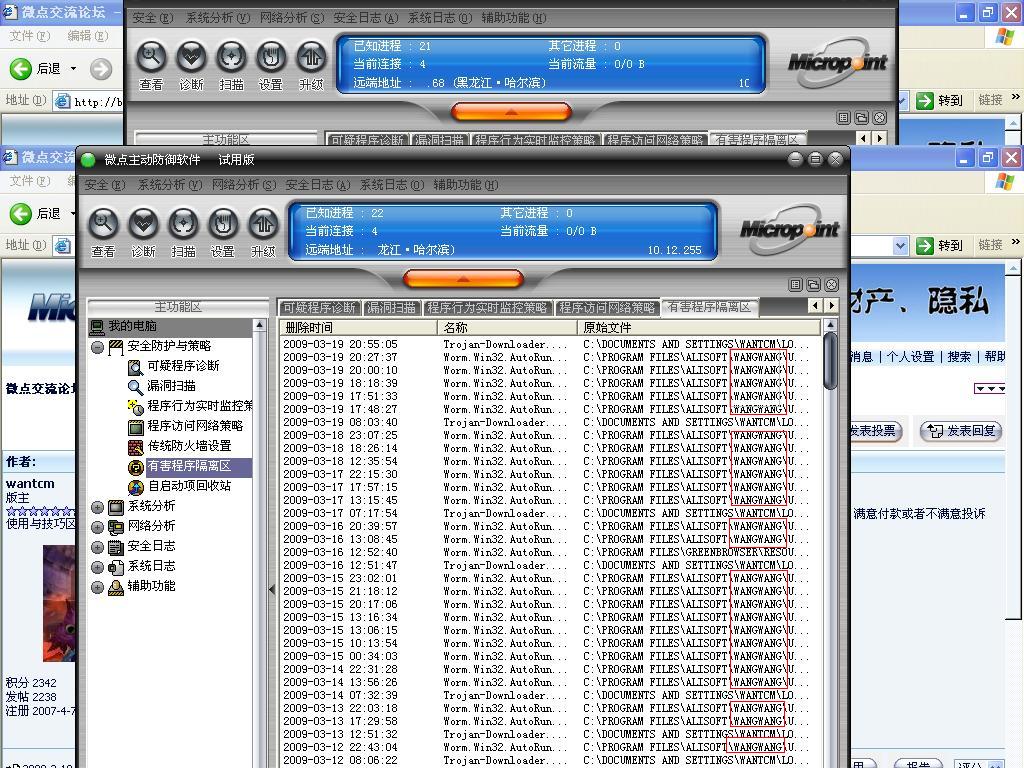Click the 升级 upgrade icon in the front Micropoint window

click(x=263, y=224)
